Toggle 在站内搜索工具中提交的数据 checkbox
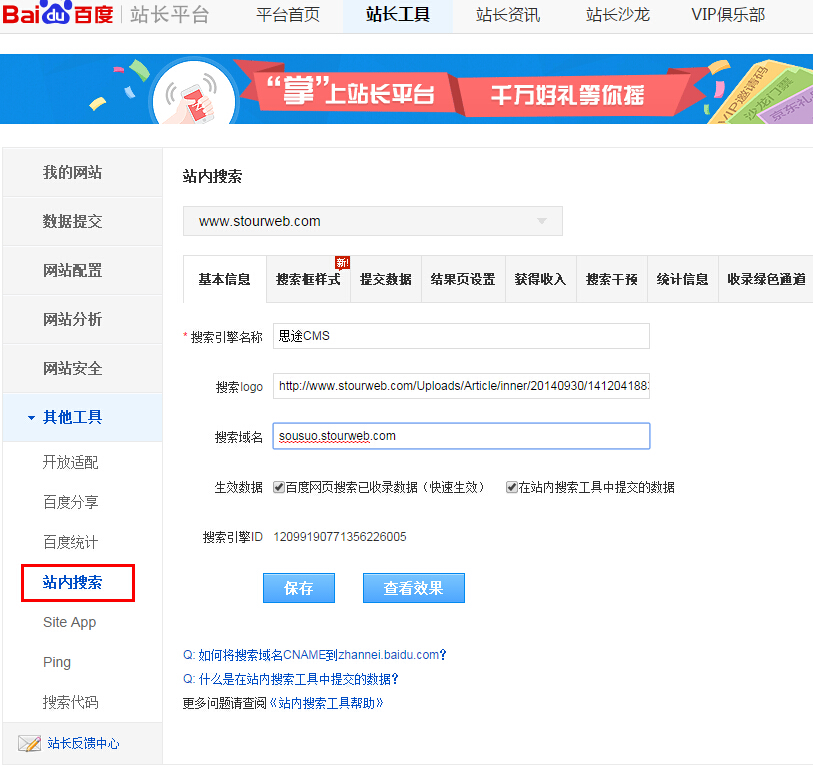This screenshot has height=774, width=813. pos(512,488)
